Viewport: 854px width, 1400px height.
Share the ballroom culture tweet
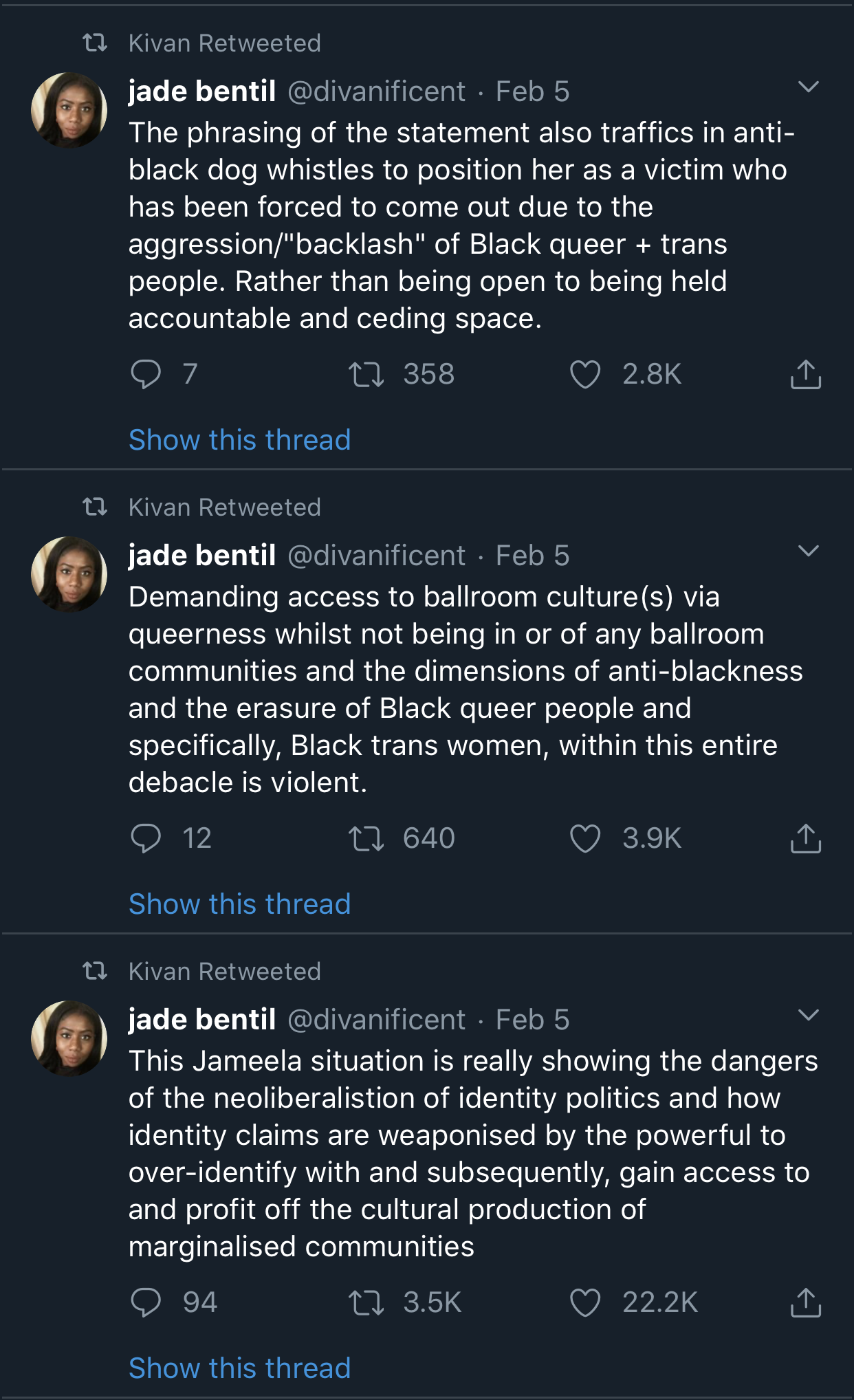click(806, 838)
